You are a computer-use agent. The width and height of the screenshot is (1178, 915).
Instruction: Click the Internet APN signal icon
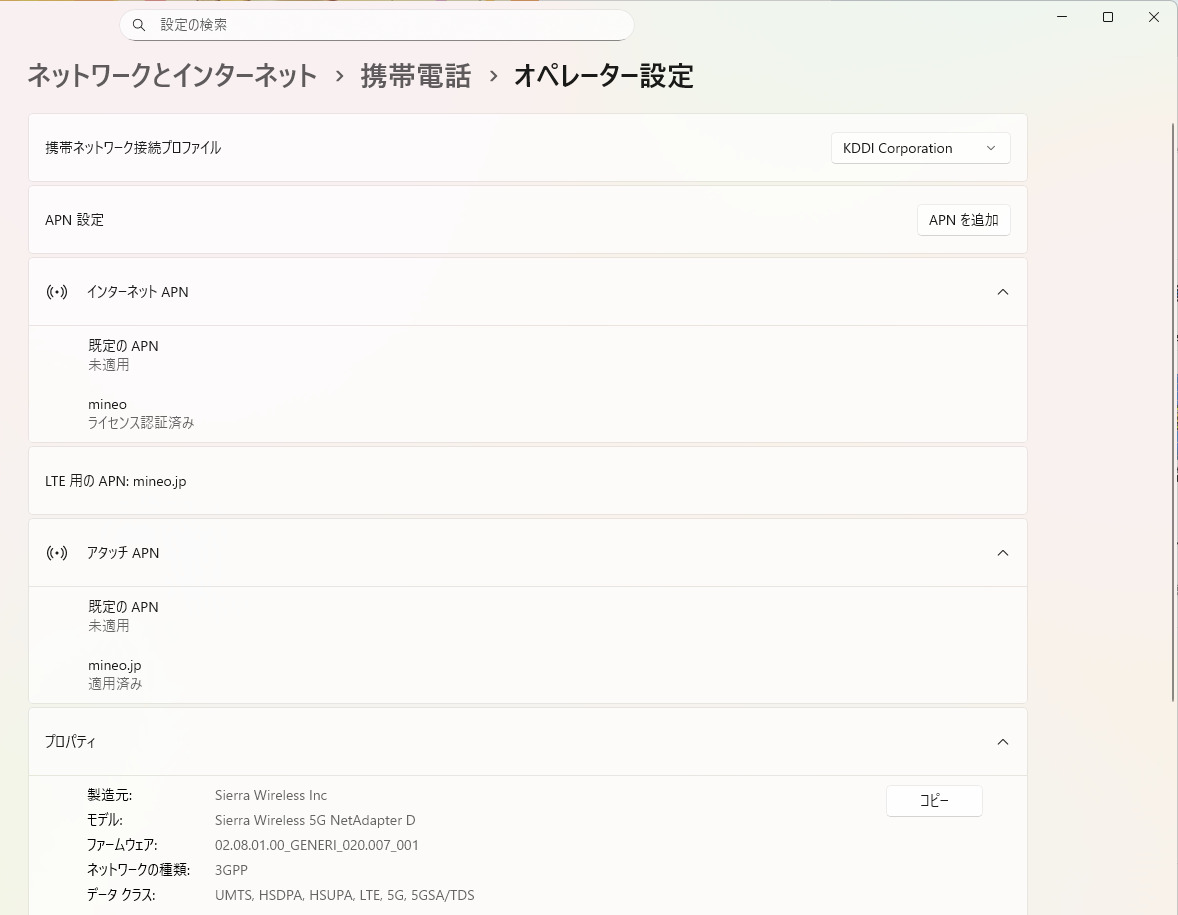click(57, 292)
